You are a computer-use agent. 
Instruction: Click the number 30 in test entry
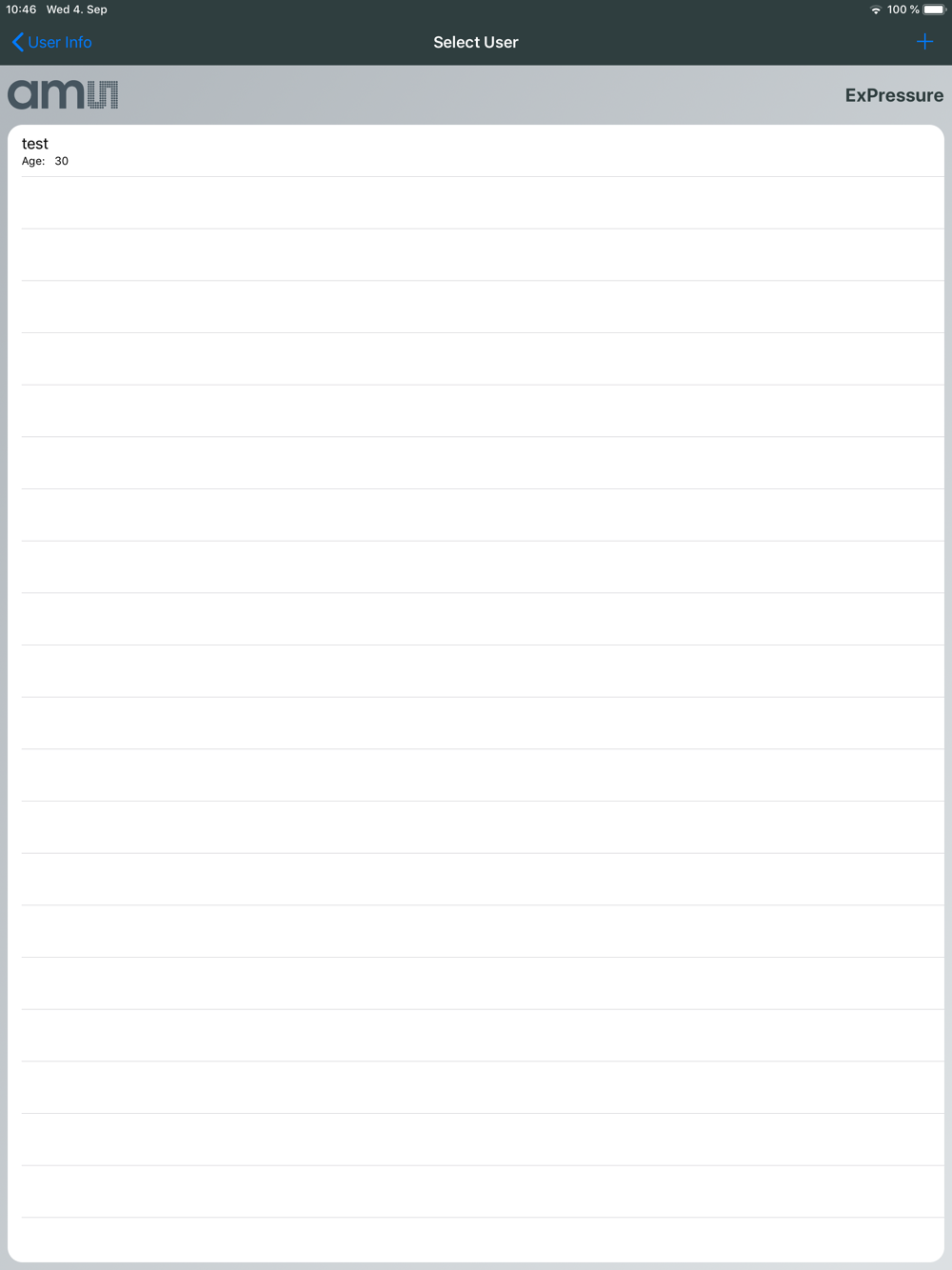pyautogui.click(x=61, y=161)
